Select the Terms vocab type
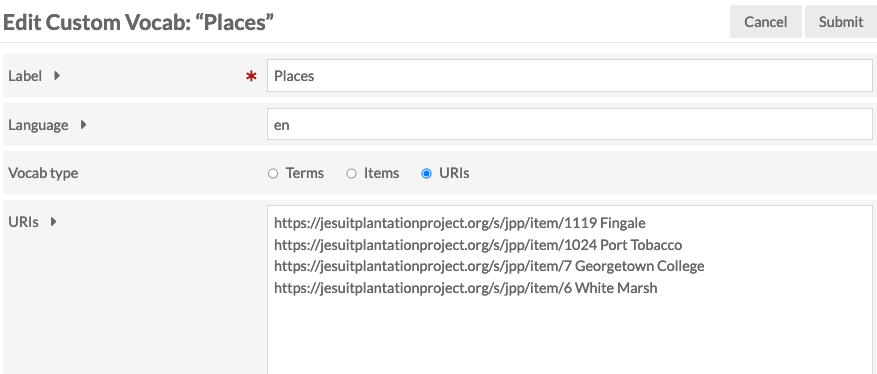Viewport: 877px width, 374px height. point(273,173)
